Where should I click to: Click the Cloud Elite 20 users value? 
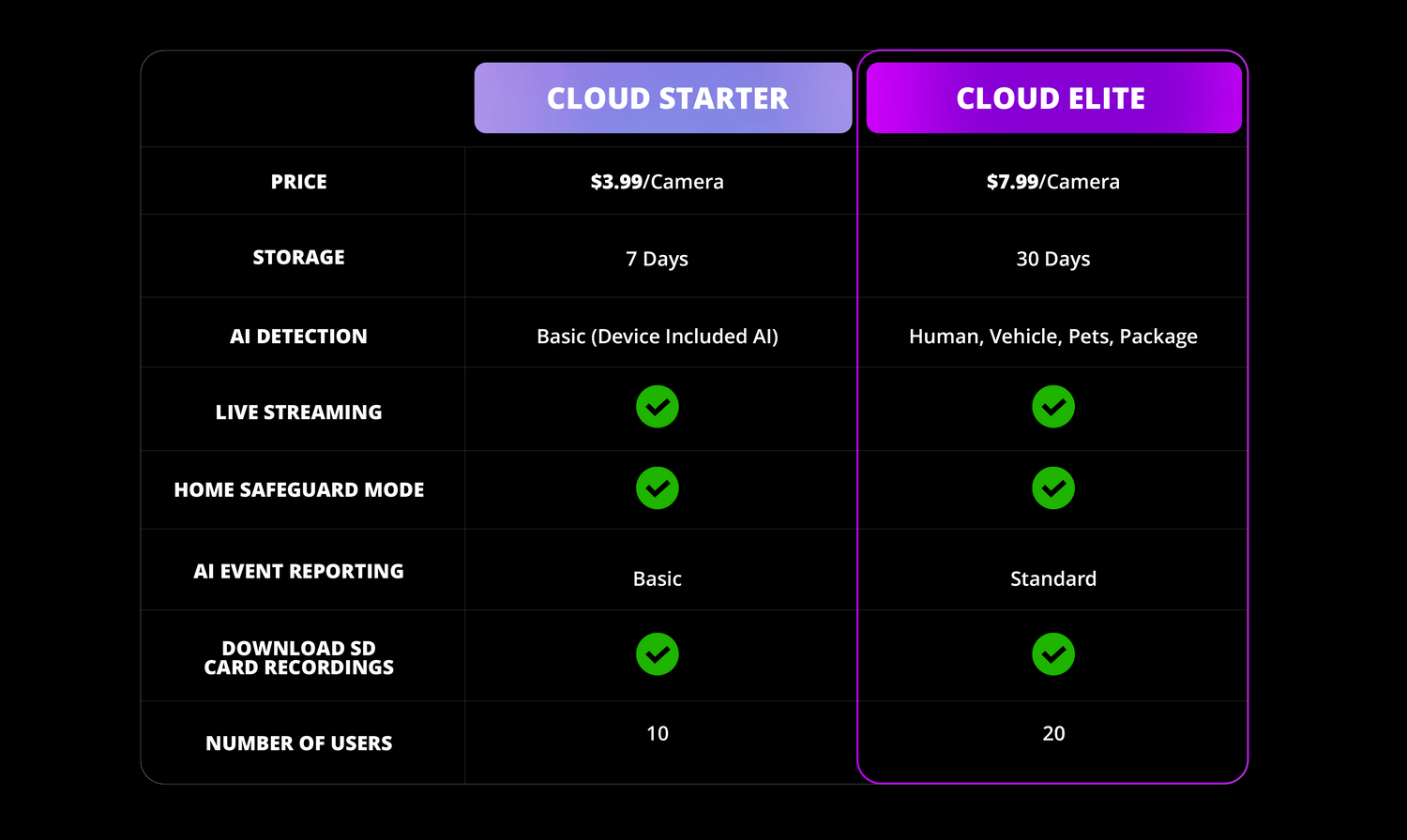coord(1053,734)
